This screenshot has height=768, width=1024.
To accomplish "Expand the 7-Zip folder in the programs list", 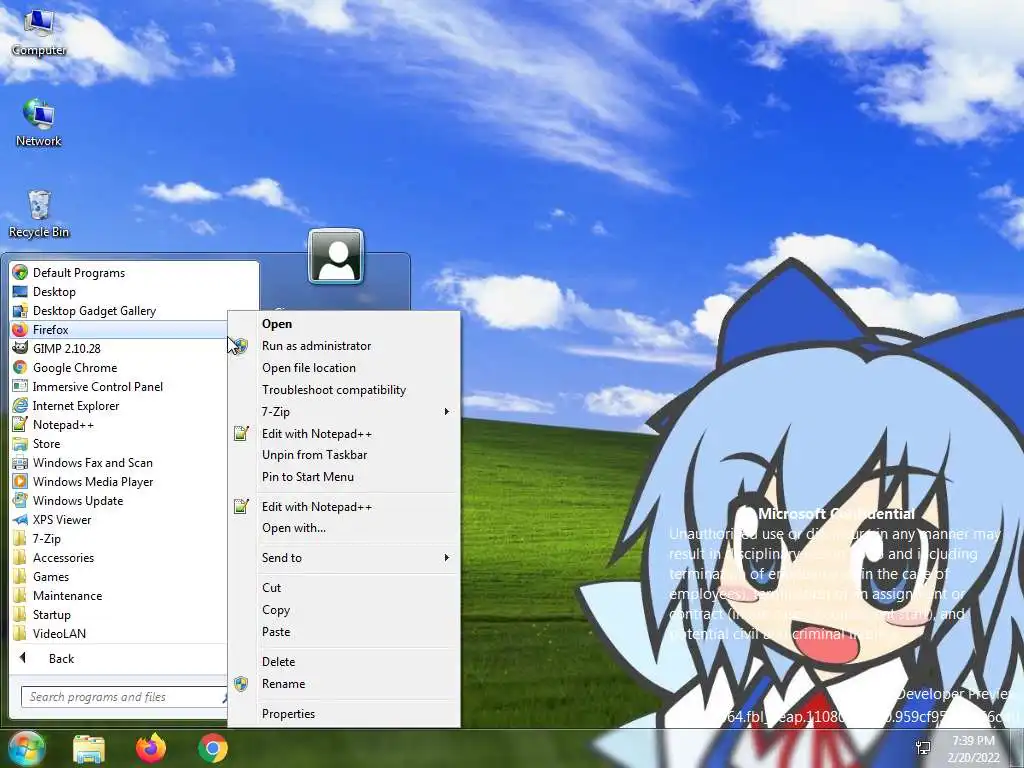I will pyautogui.click(x=47, y=539).
